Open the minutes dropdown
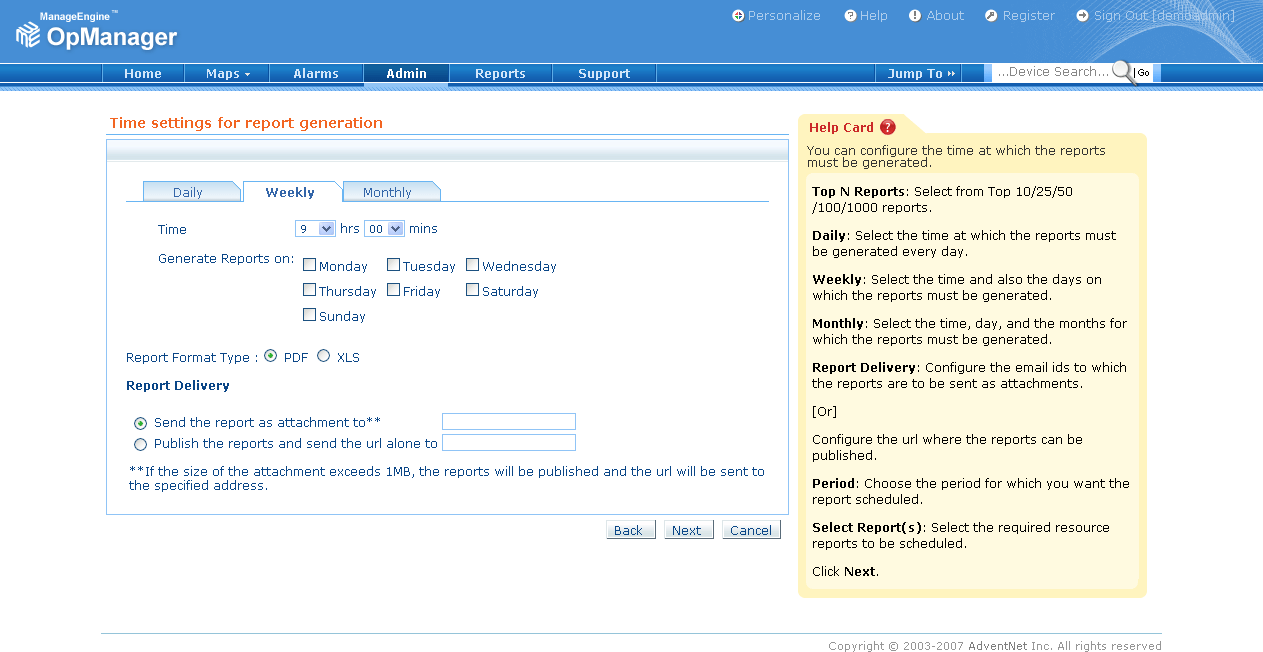The width and height of the screenshot is (1263, 652). pyautogui.click(x=384, y=229)
